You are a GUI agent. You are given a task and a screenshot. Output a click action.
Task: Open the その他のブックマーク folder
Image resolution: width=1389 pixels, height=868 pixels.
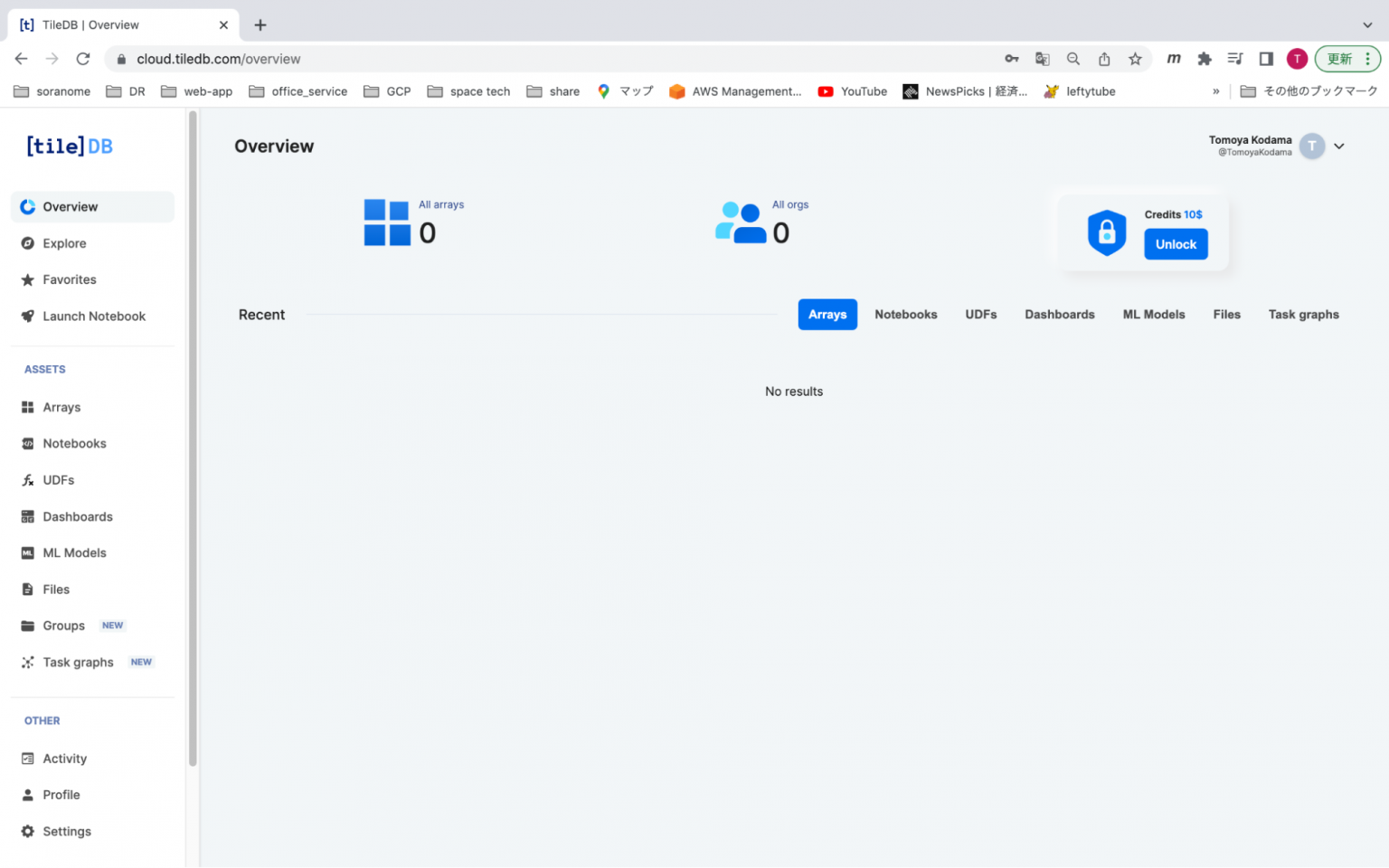(1309, 91)
